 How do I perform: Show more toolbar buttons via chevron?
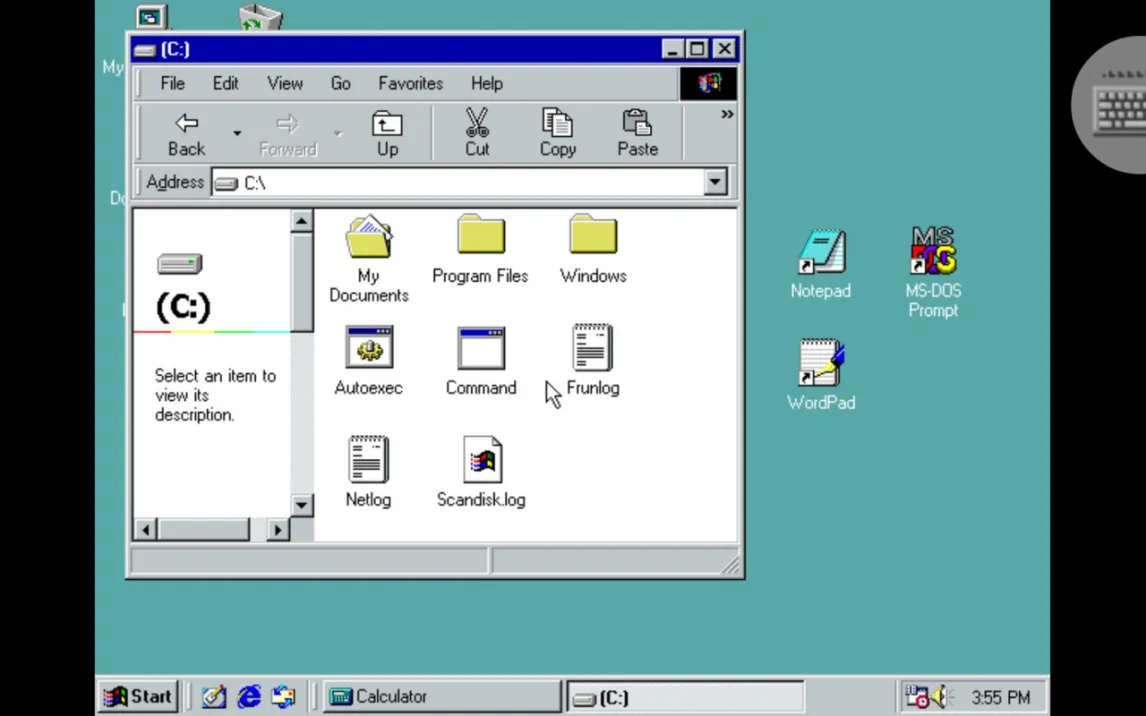pos(727,115)
